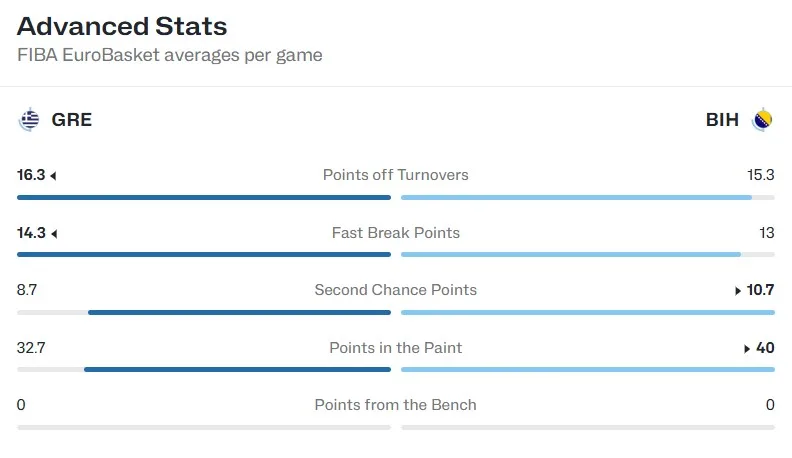Image resolution: width=792 pixels, height=458 pixels.
Task: Click the leader arrow beside 10.7
Action: (738, 291)
